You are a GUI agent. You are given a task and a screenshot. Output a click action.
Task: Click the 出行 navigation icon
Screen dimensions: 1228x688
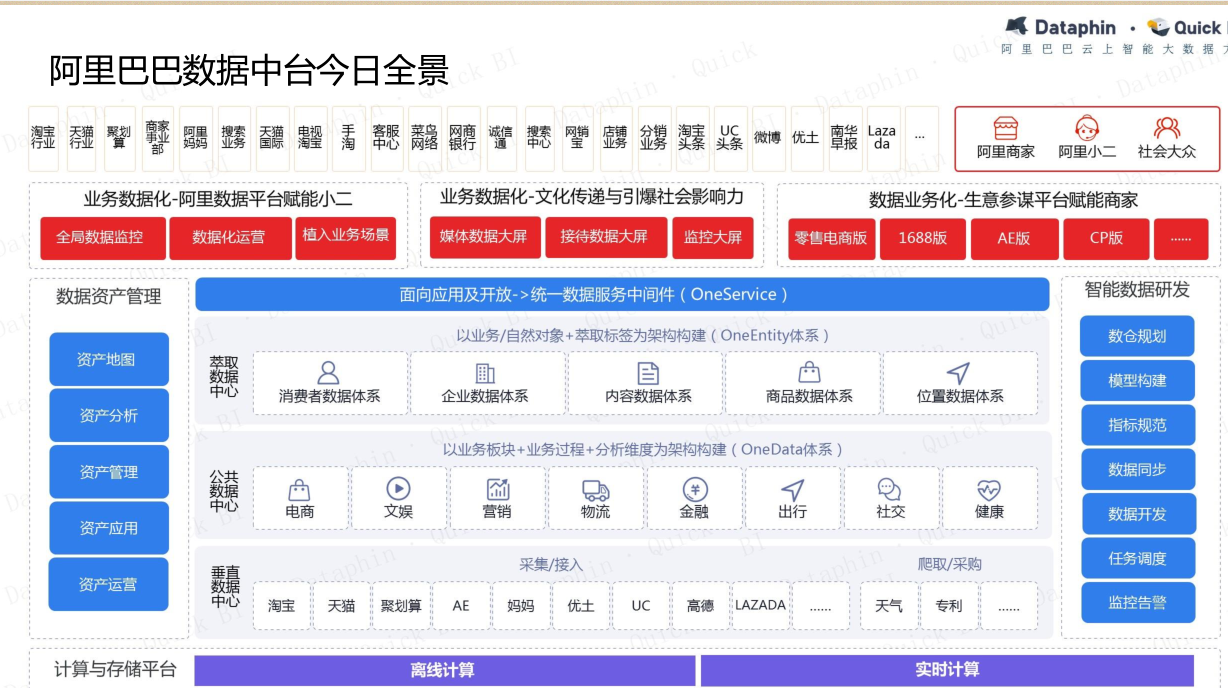[792, 489]
